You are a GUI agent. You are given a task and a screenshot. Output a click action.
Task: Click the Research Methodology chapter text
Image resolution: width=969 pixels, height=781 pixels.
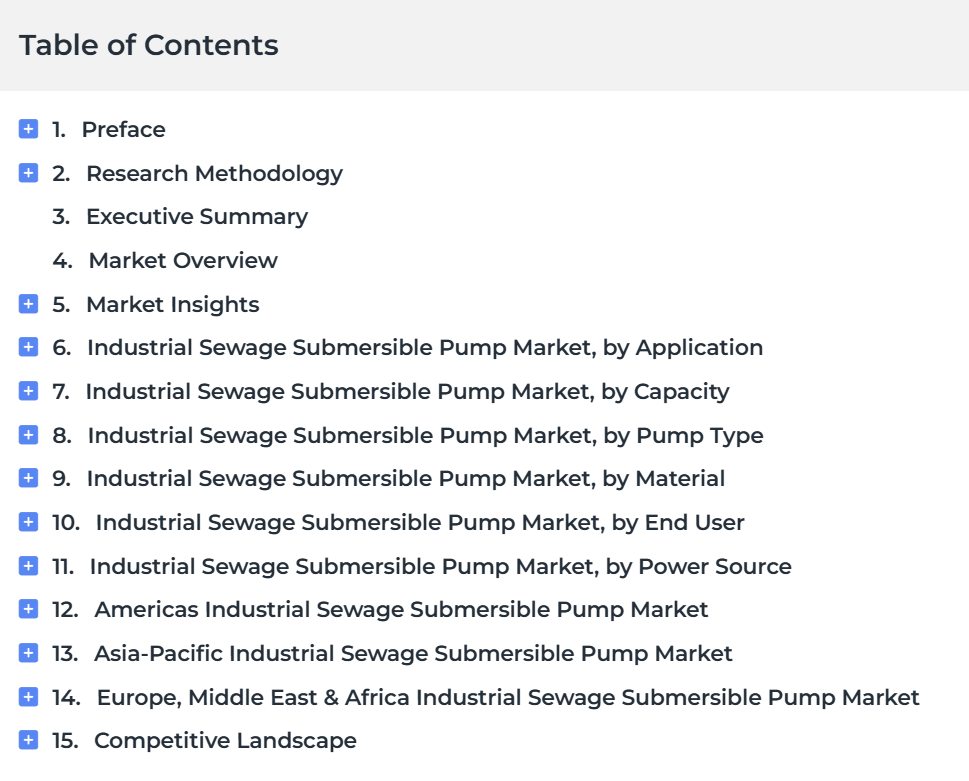[x=214, y=174]
